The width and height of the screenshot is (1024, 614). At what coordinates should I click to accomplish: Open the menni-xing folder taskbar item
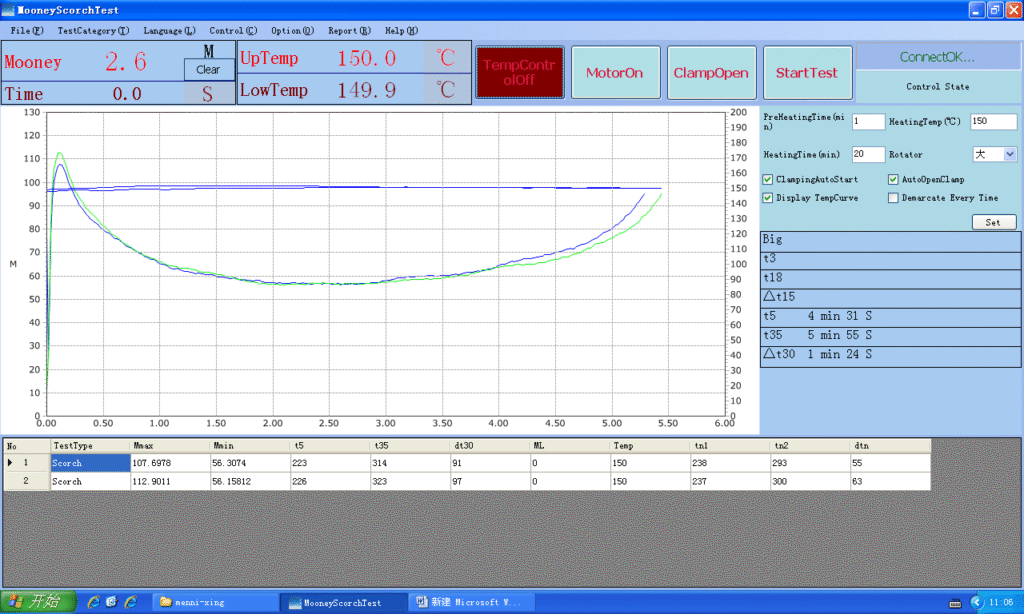pyautogui.click(x=214, y=602)
